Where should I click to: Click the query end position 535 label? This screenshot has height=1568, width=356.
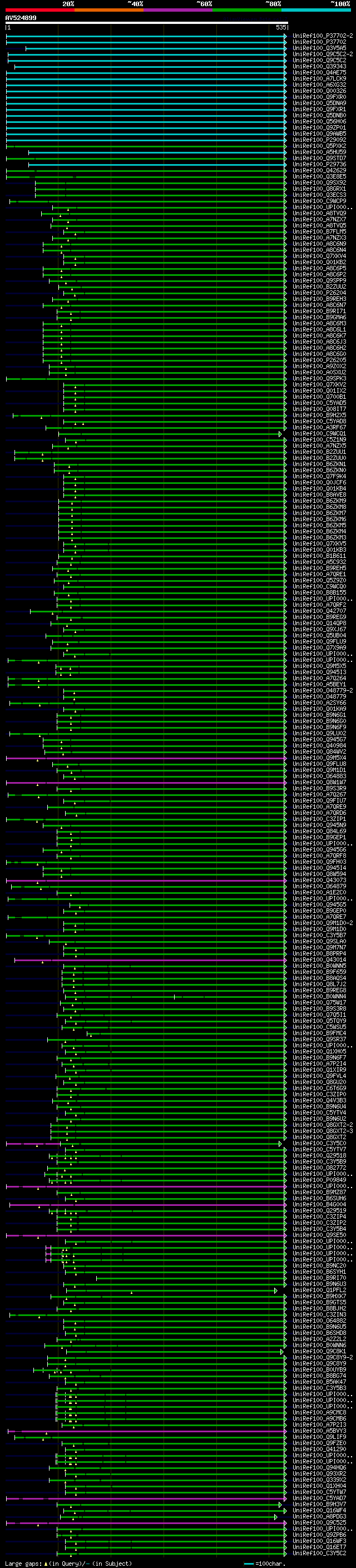281,27
